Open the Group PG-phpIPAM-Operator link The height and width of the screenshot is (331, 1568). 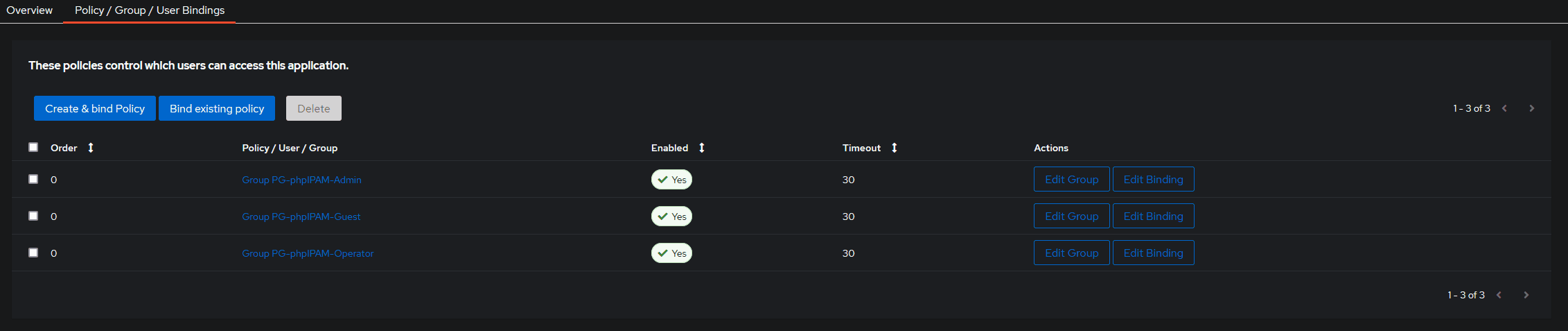click(308, 253)
